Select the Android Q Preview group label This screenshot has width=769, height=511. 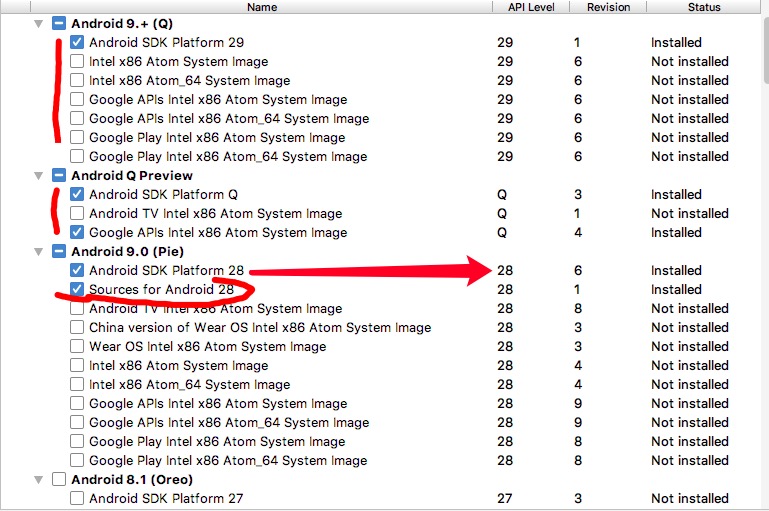(132, 176)
